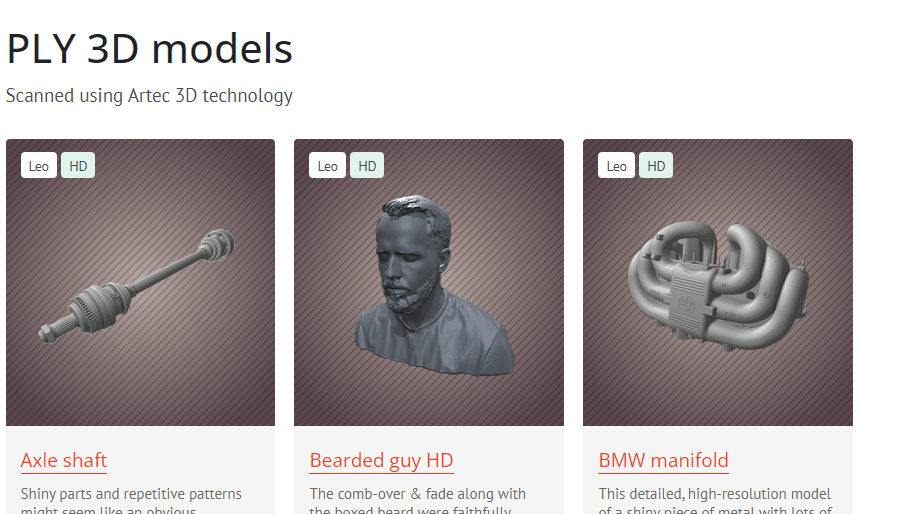
Task: Open the BMW manifold link
Action: click(664, 461)
